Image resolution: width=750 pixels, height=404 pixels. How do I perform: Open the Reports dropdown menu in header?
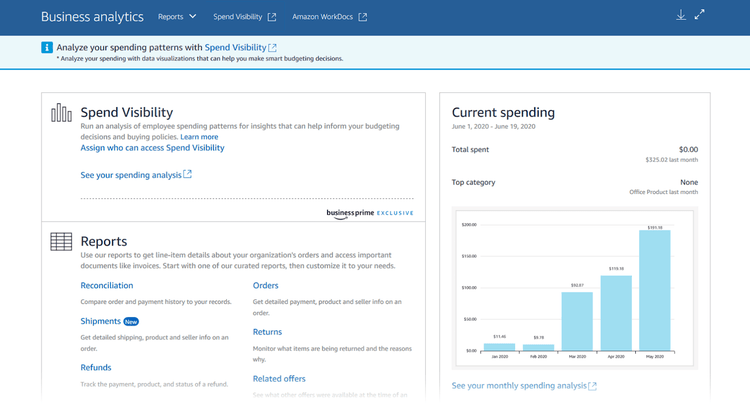click(177, 17)
